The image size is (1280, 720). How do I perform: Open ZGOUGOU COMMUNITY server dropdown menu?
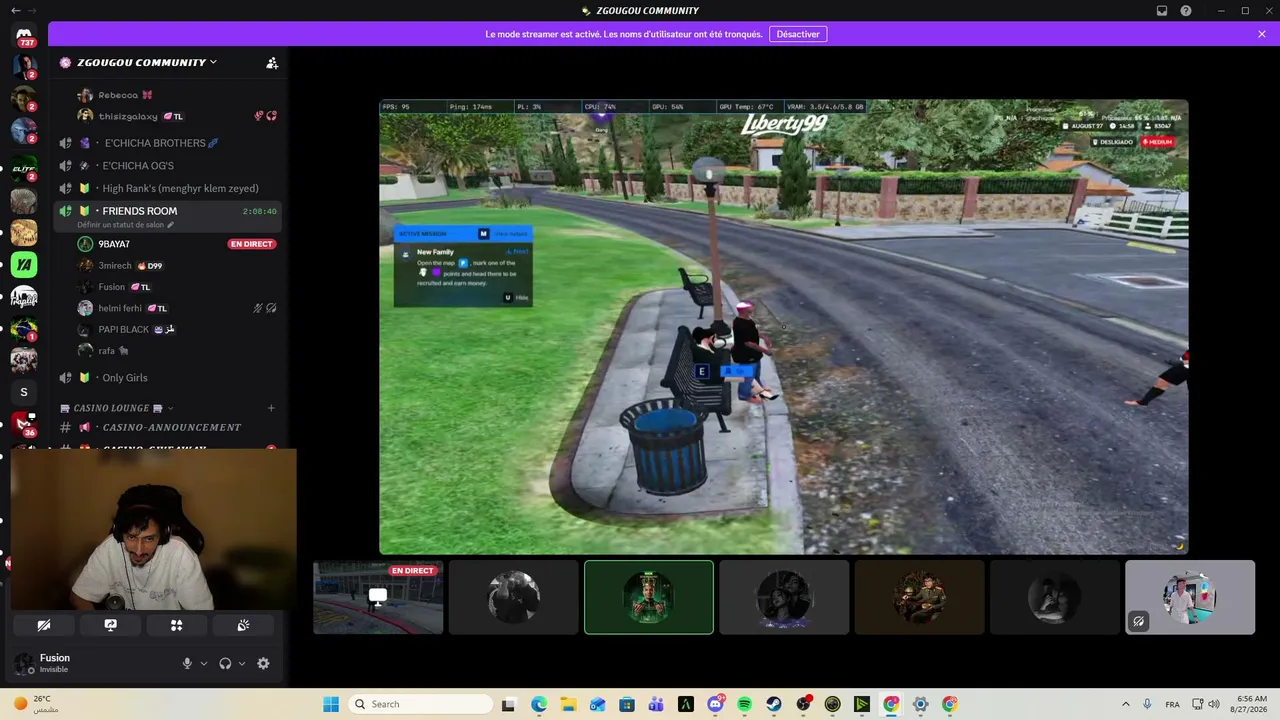tap(145, 62)
